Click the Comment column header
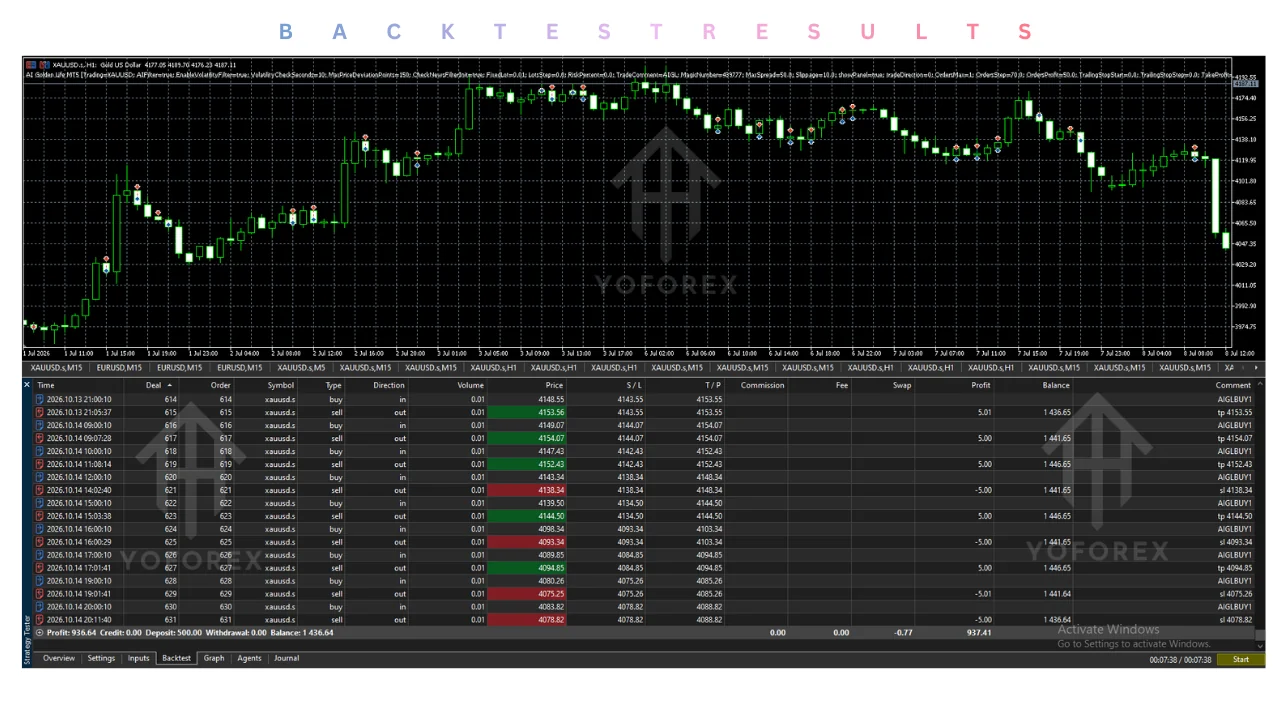This screenshot has height=720, width=1280. tap(1233, 385)
